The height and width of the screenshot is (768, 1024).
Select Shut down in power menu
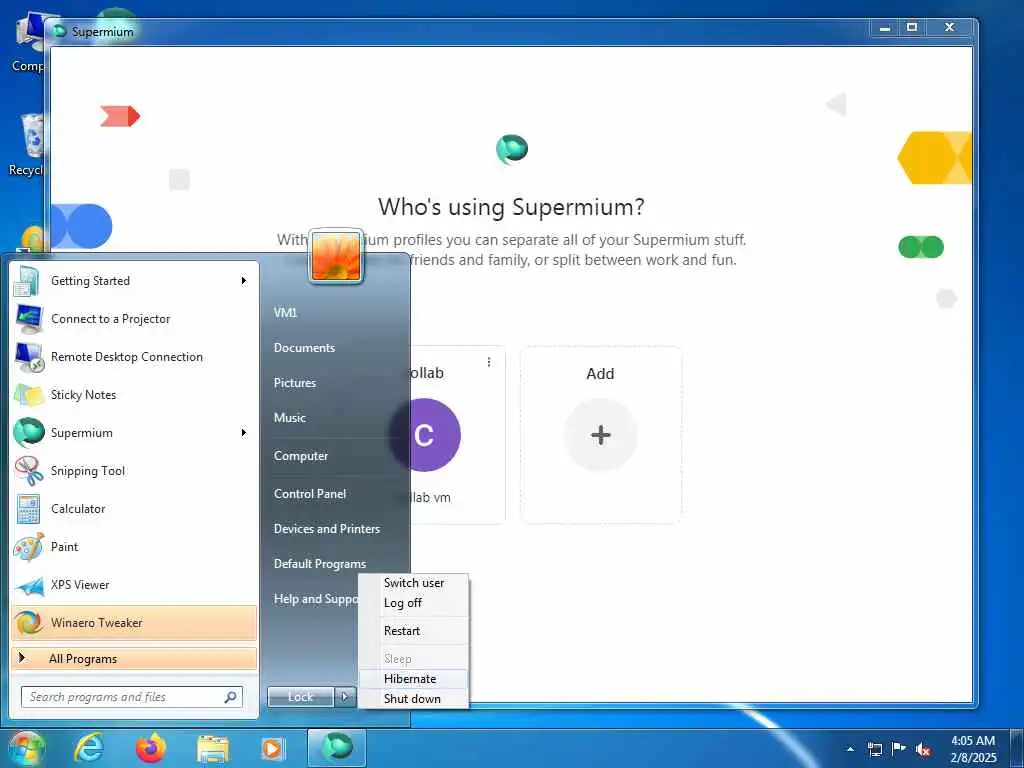[x=413, y=699]
